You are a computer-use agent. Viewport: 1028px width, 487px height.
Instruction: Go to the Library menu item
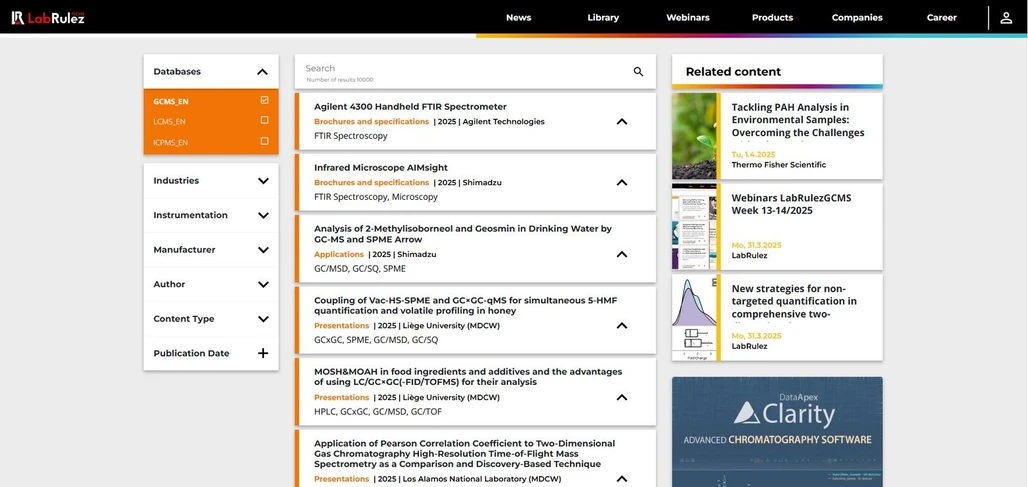tap(603, 17)
